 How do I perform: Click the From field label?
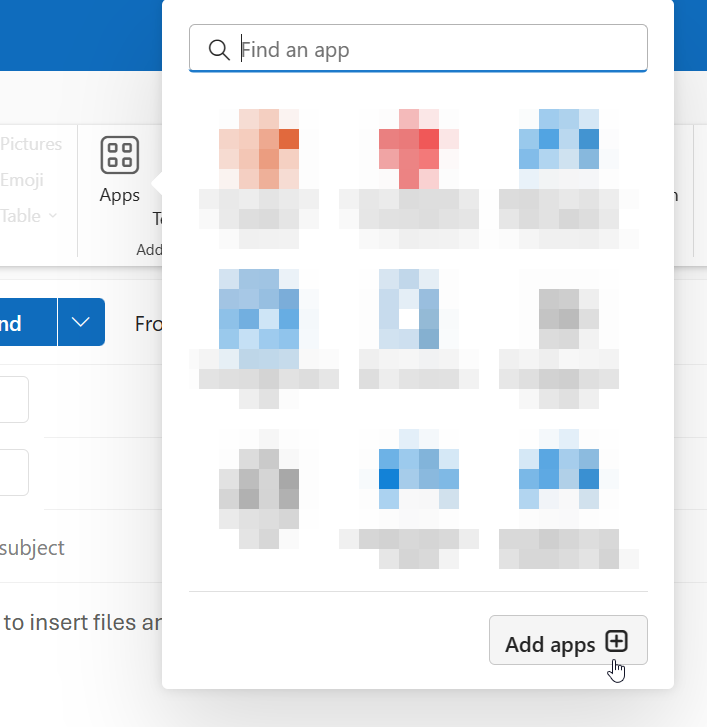coord(148,324)
